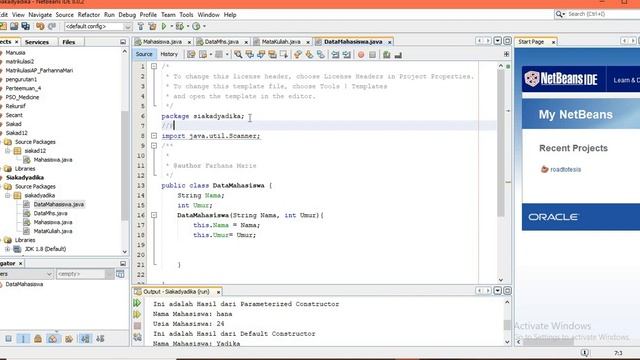Click Find Next Occurrence editor icon
This screenshot has height=360, width=640.
point(261,54)
